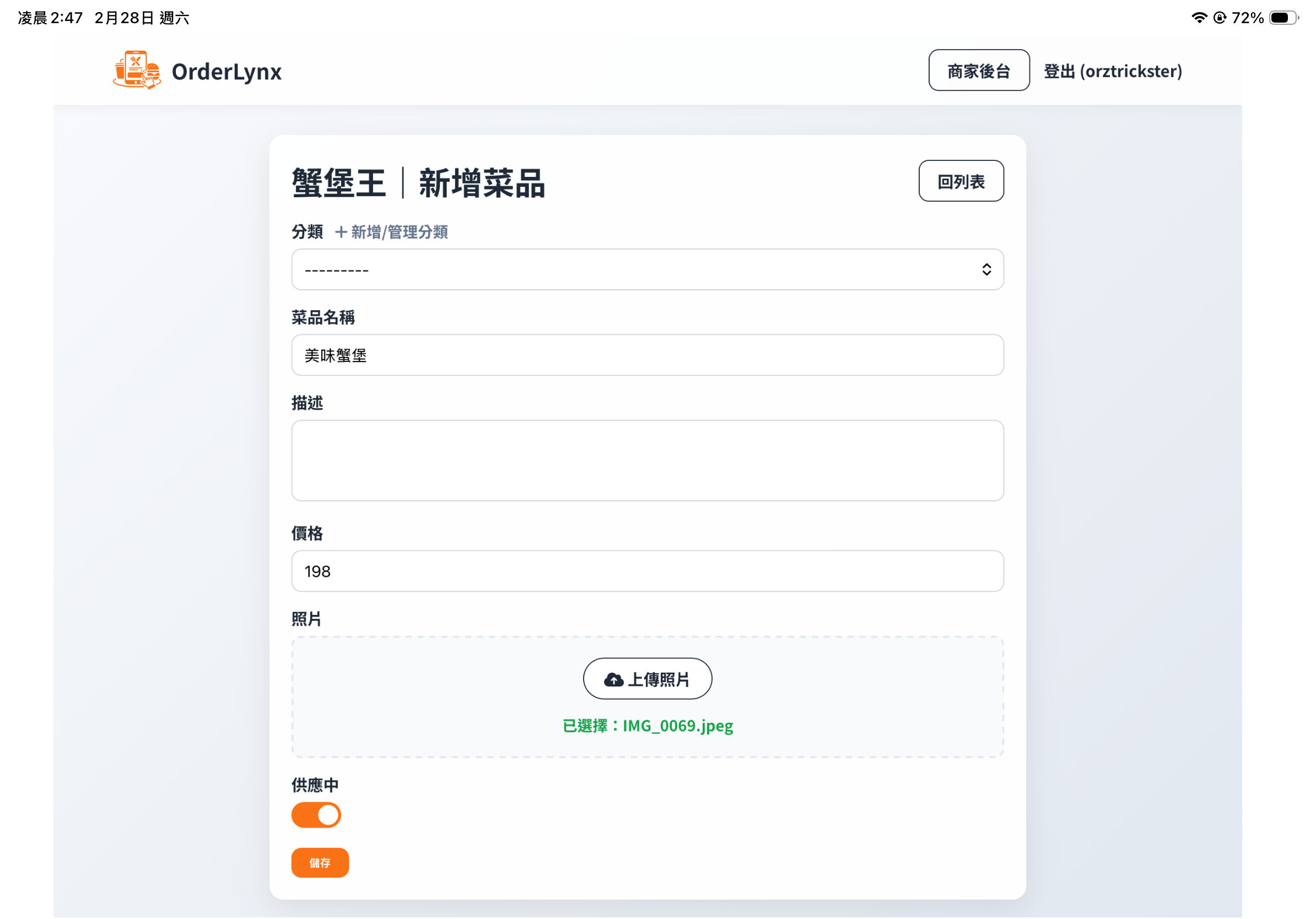Click the OrderLynx logo icon
This screenshot has width=1316, height=919.
pos(137,70)
